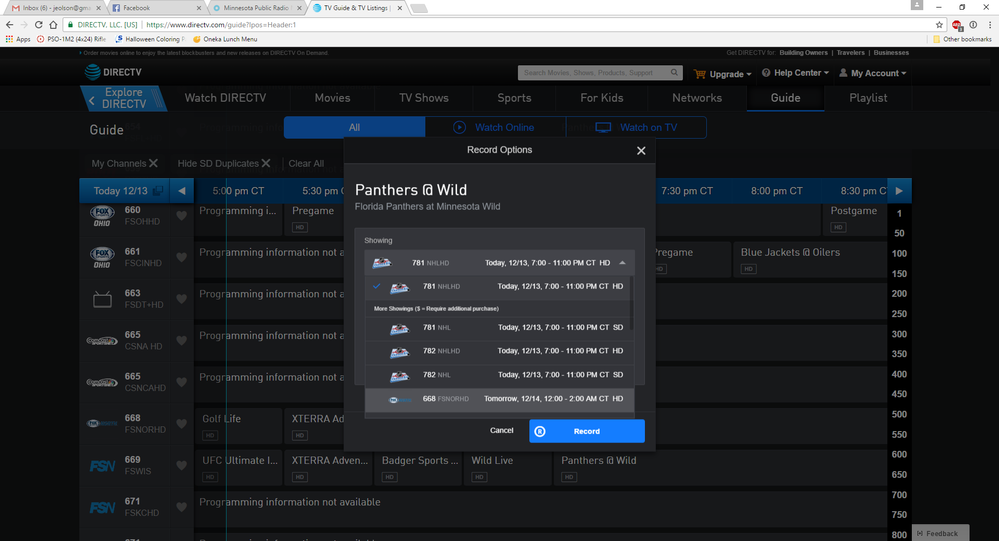This screenshot has width=999, height=541.
Task: Open the Help Center menu
Action: [795, 74]
